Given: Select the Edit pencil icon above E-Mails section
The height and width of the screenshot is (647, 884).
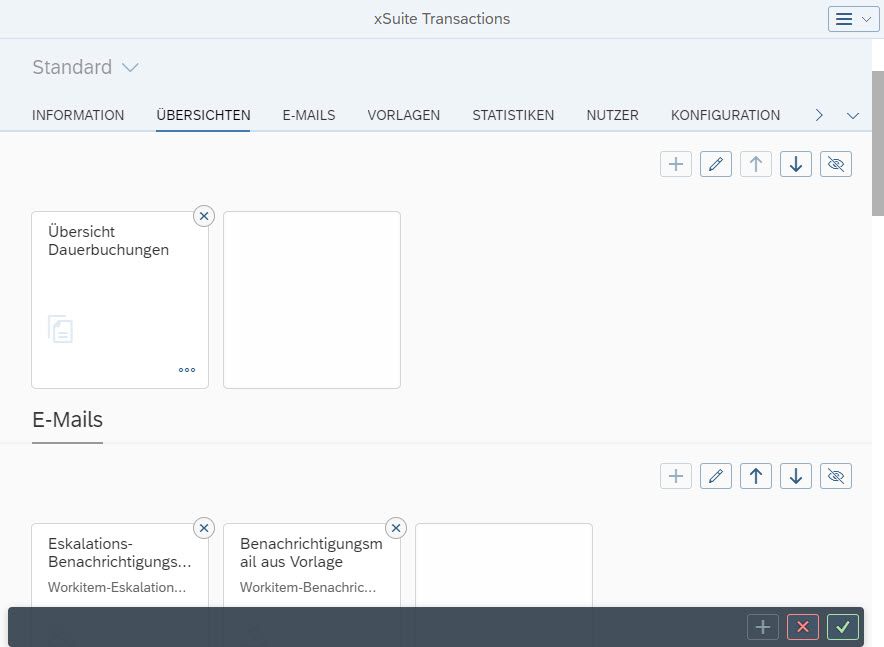Looking at the screenshot, I should coord(715,475).
